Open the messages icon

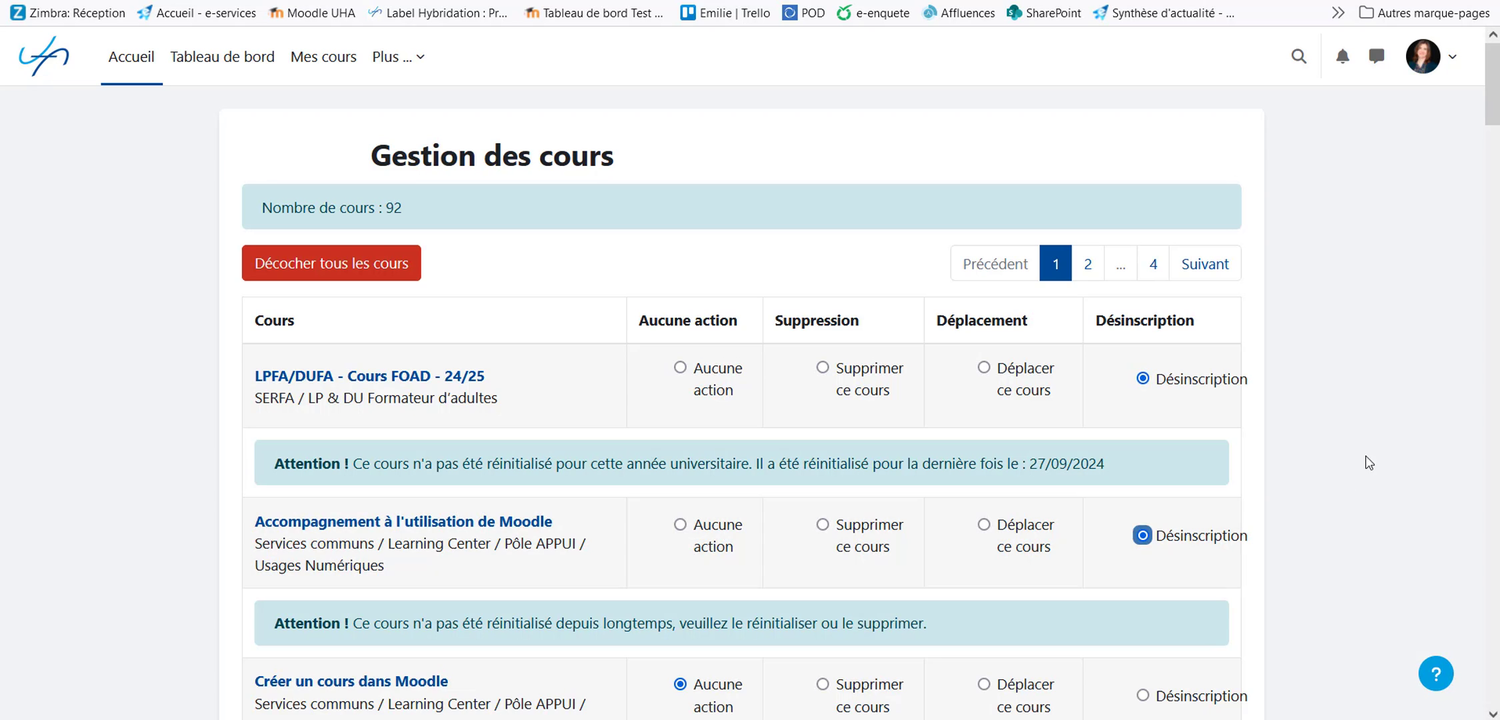coord(1376,56)
